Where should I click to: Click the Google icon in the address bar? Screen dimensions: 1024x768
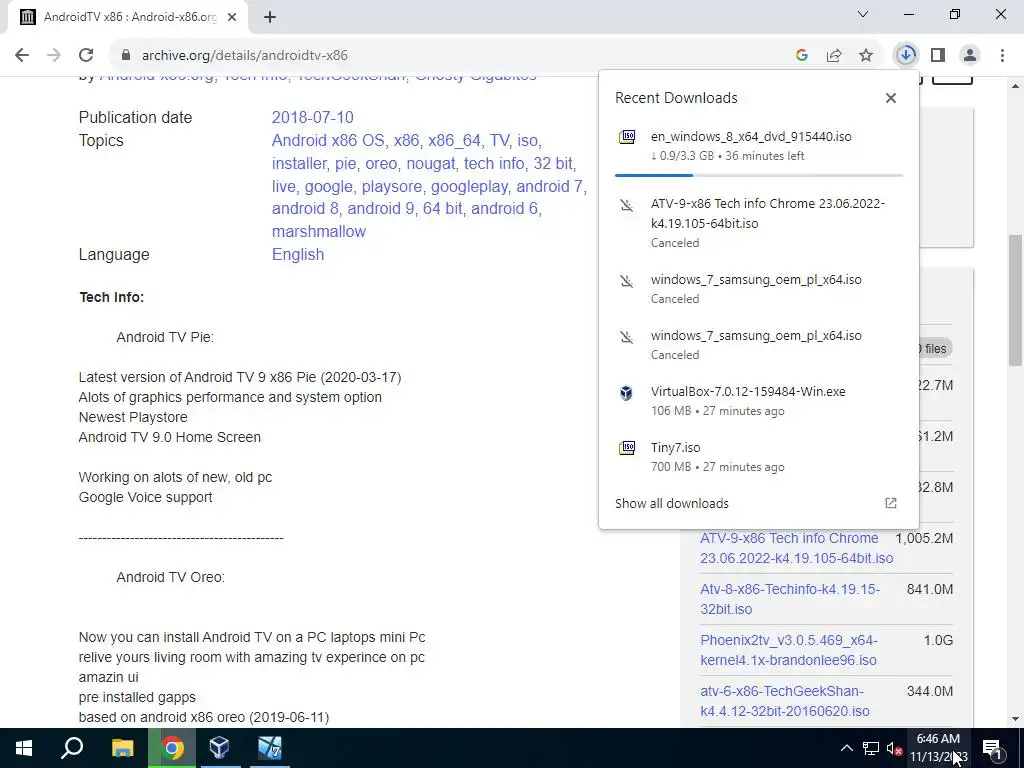pos(802,56)
